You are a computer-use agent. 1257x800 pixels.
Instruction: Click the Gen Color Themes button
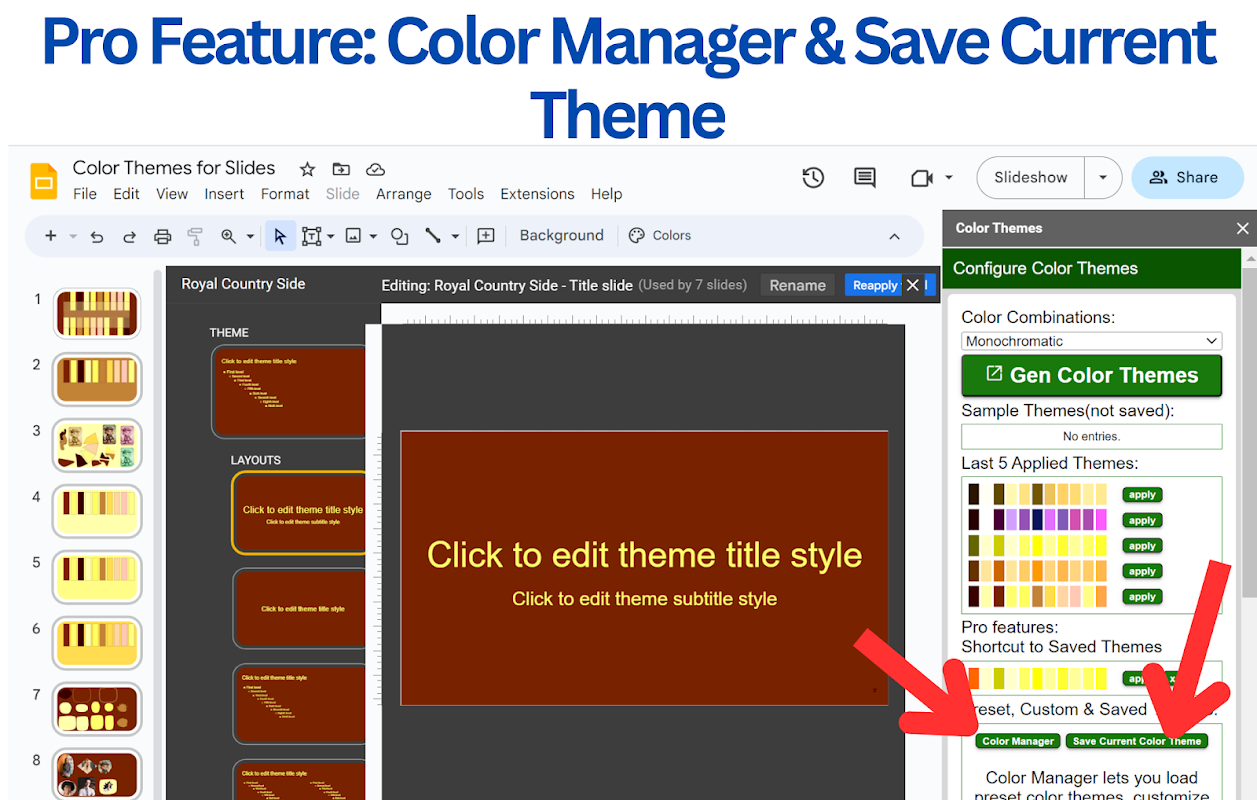(1092, 376)
